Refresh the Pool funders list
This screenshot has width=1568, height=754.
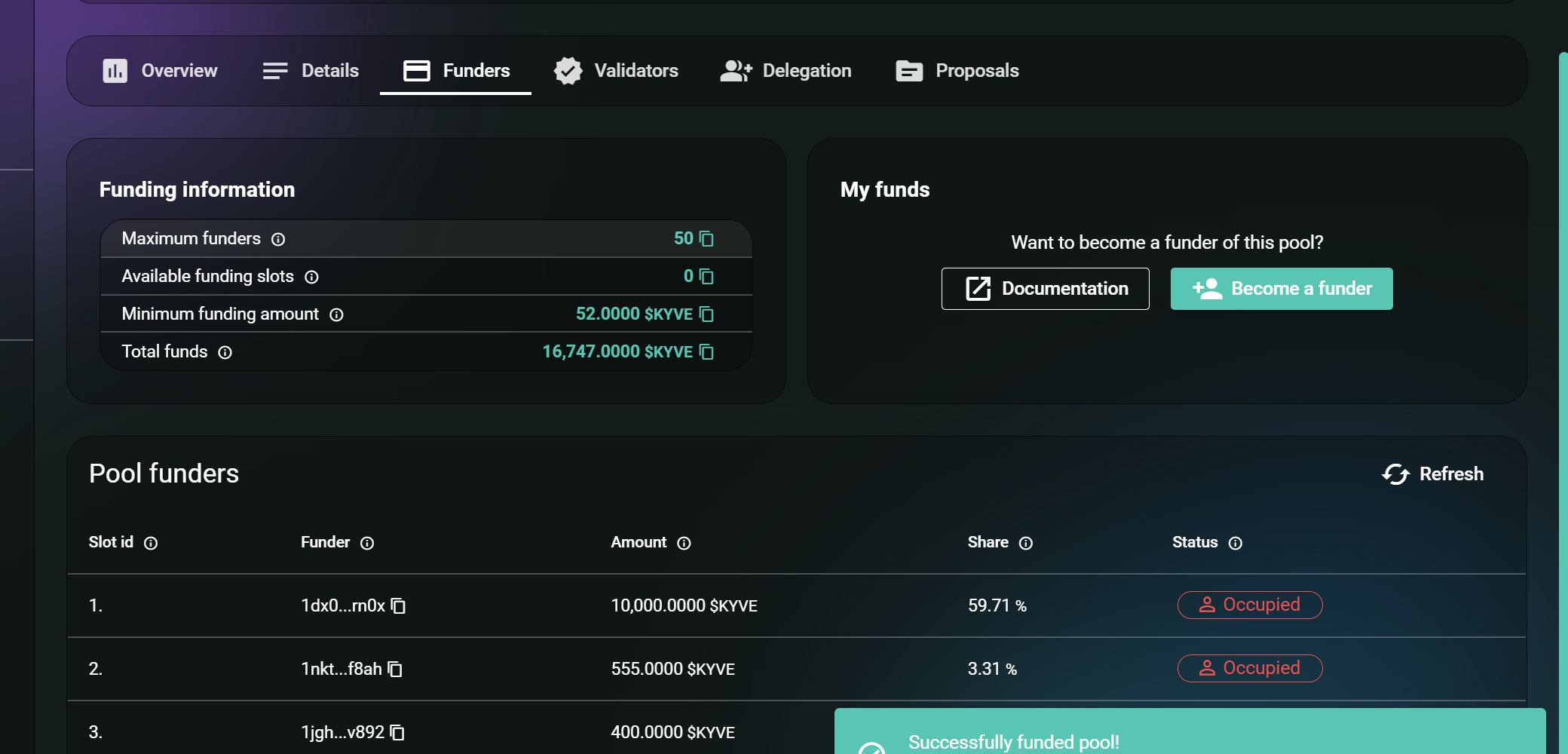tap(1432, 474)
